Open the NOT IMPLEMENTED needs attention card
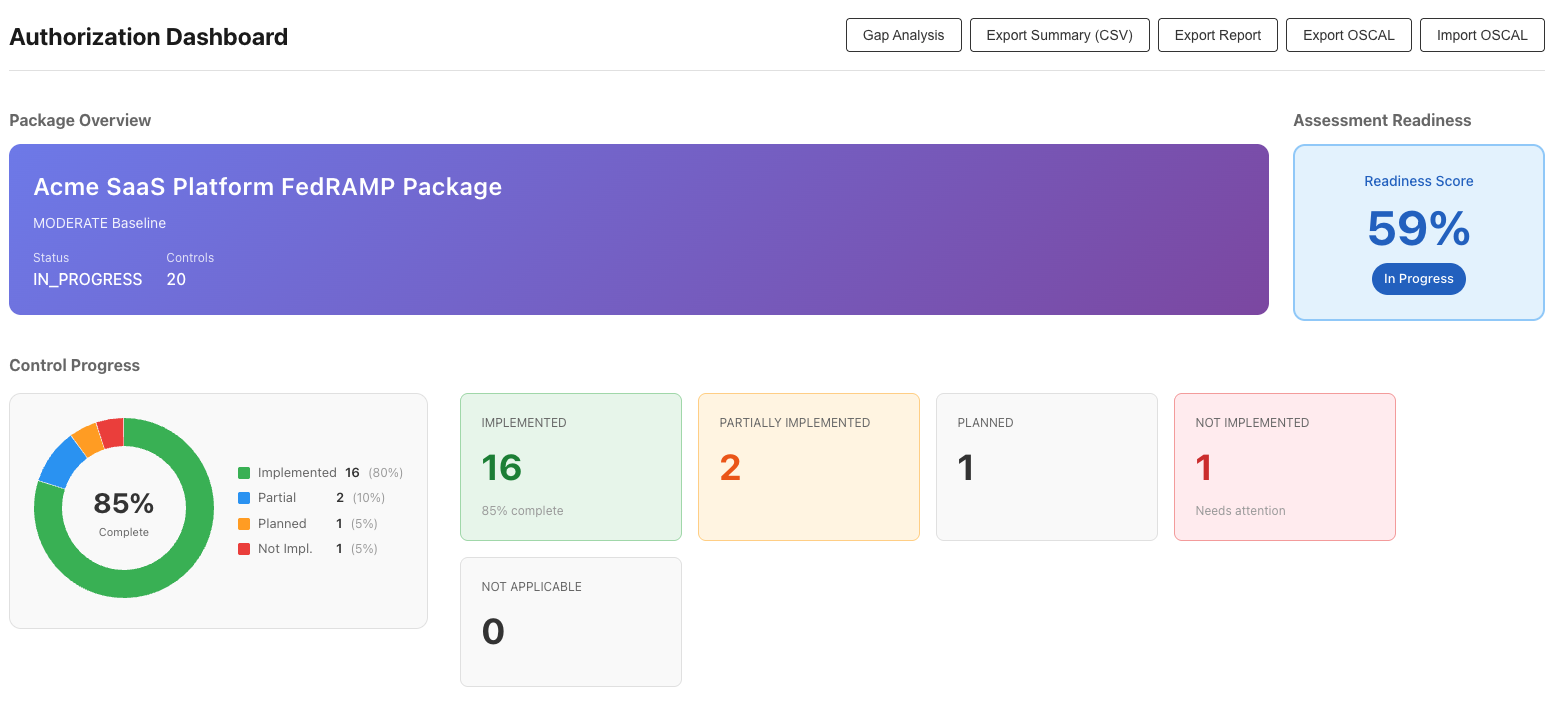The width and height of the screenshot is (1559, 709). coord(1284,466)
